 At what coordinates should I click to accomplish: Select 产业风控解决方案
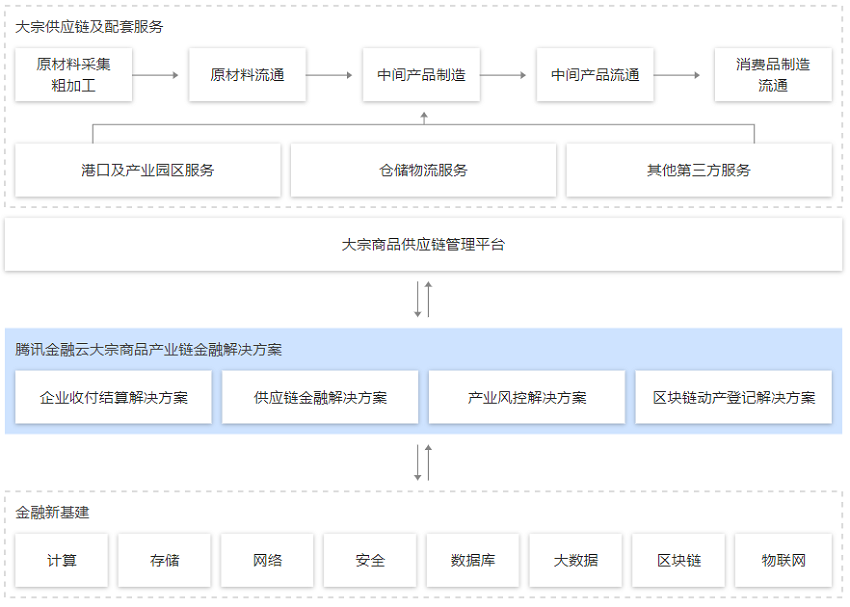[x=527, y=398]
